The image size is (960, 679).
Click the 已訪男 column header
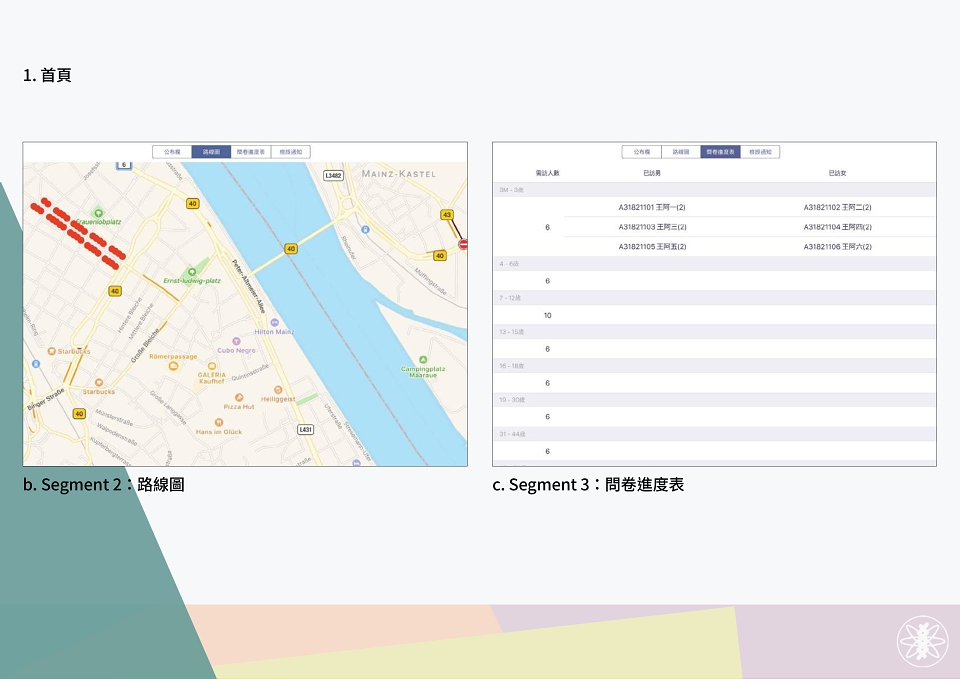click(x=652, y=173)
